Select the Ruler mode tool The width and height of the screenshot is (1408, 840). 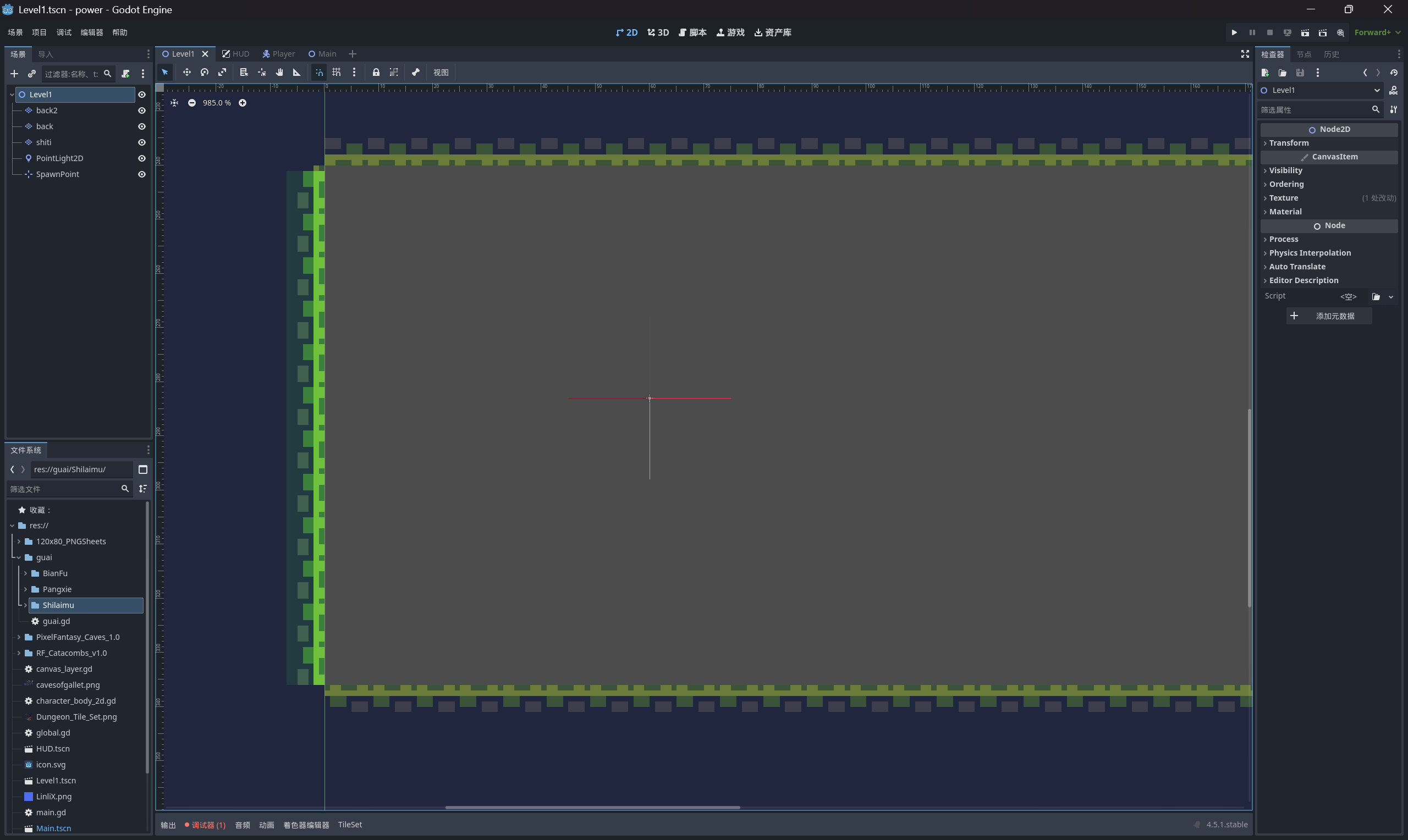click(296, 72)
